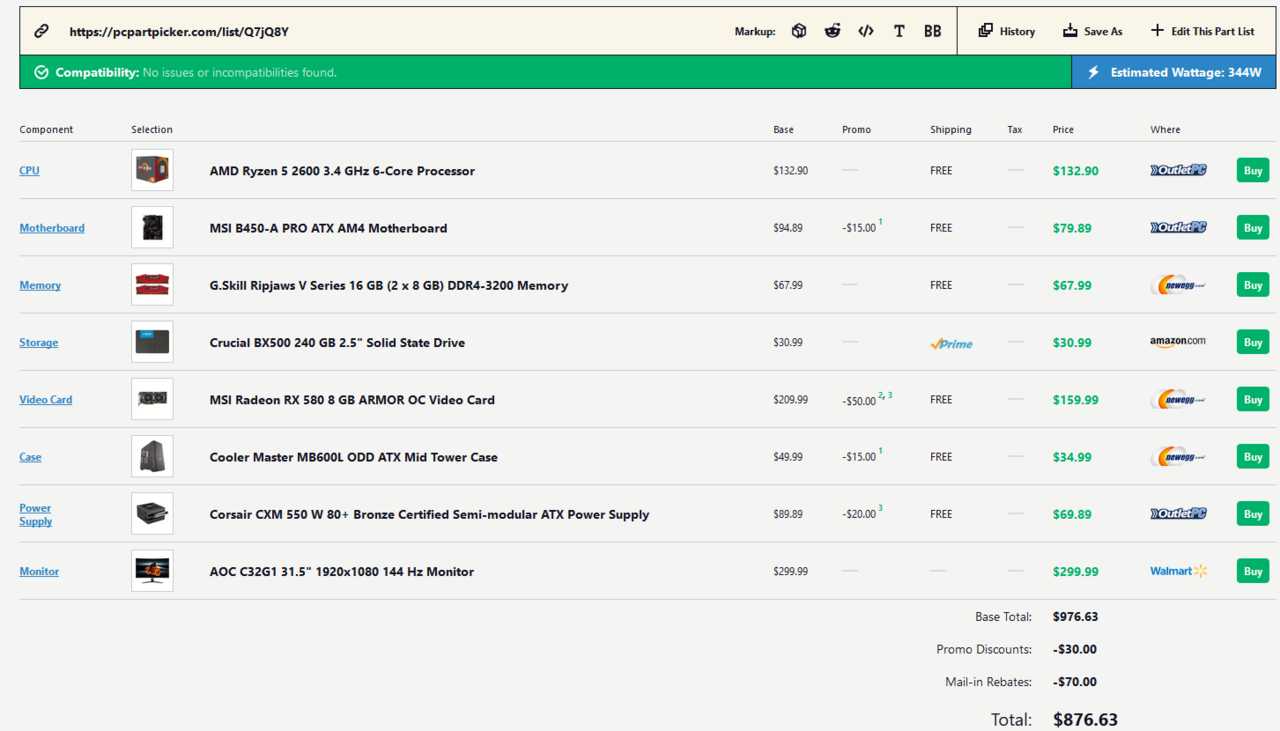Open G.Skill Ripjaws V memory name
The height and width of the screenshot is (731, 1280).
point(389,285)
